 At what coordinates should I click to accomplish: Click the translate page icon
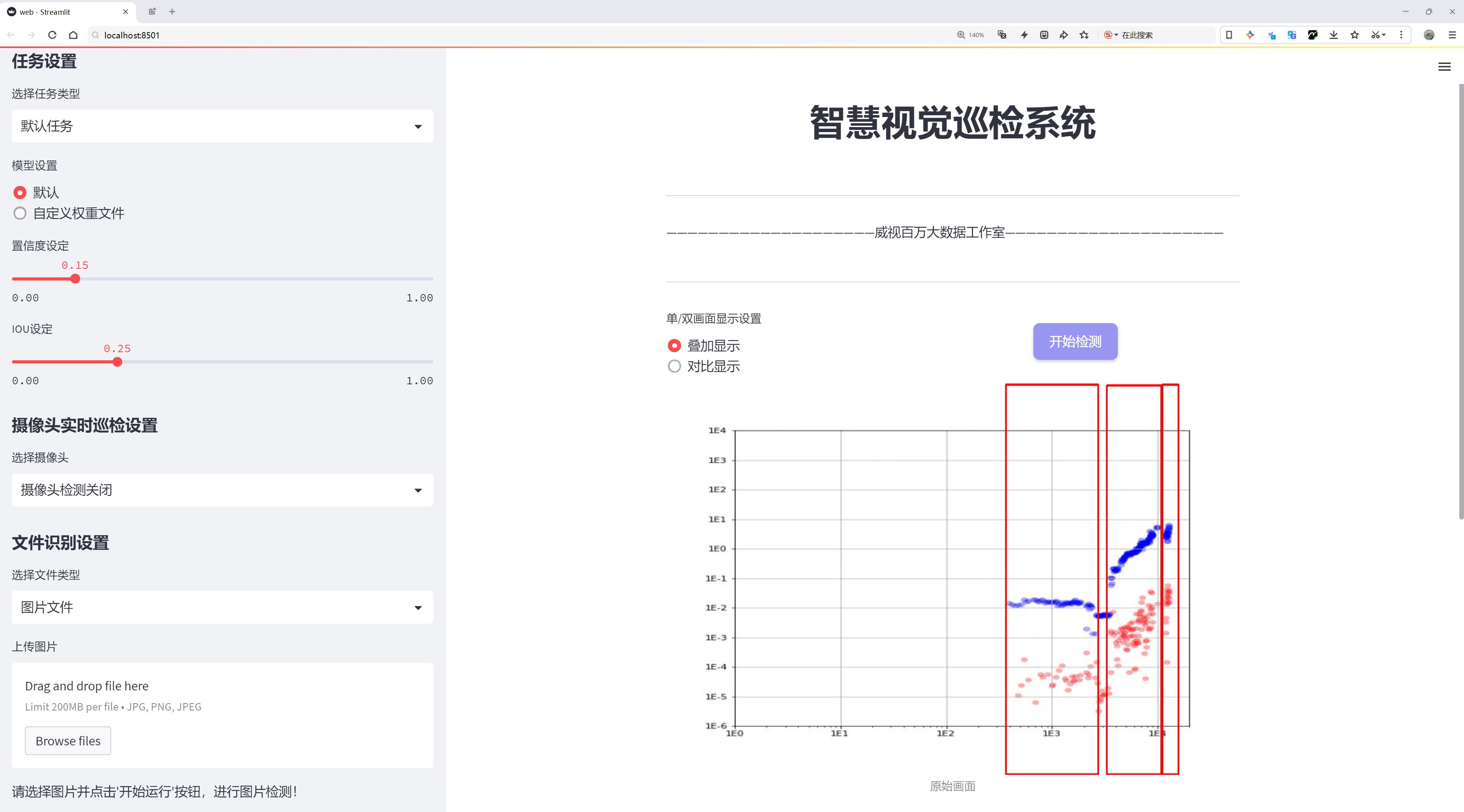click(1002, 35)
